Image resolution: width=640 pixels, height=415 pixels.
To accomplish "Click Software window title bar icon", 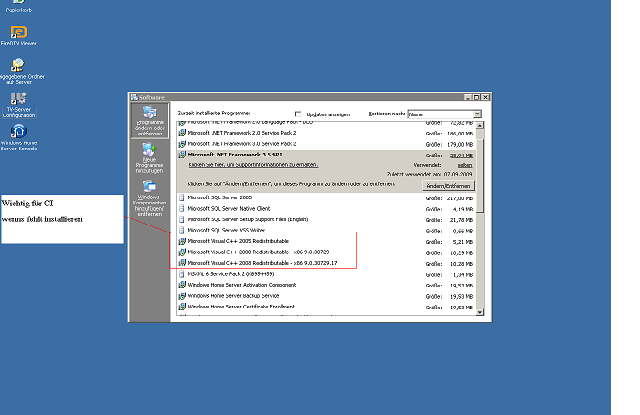I will (134, 97).
